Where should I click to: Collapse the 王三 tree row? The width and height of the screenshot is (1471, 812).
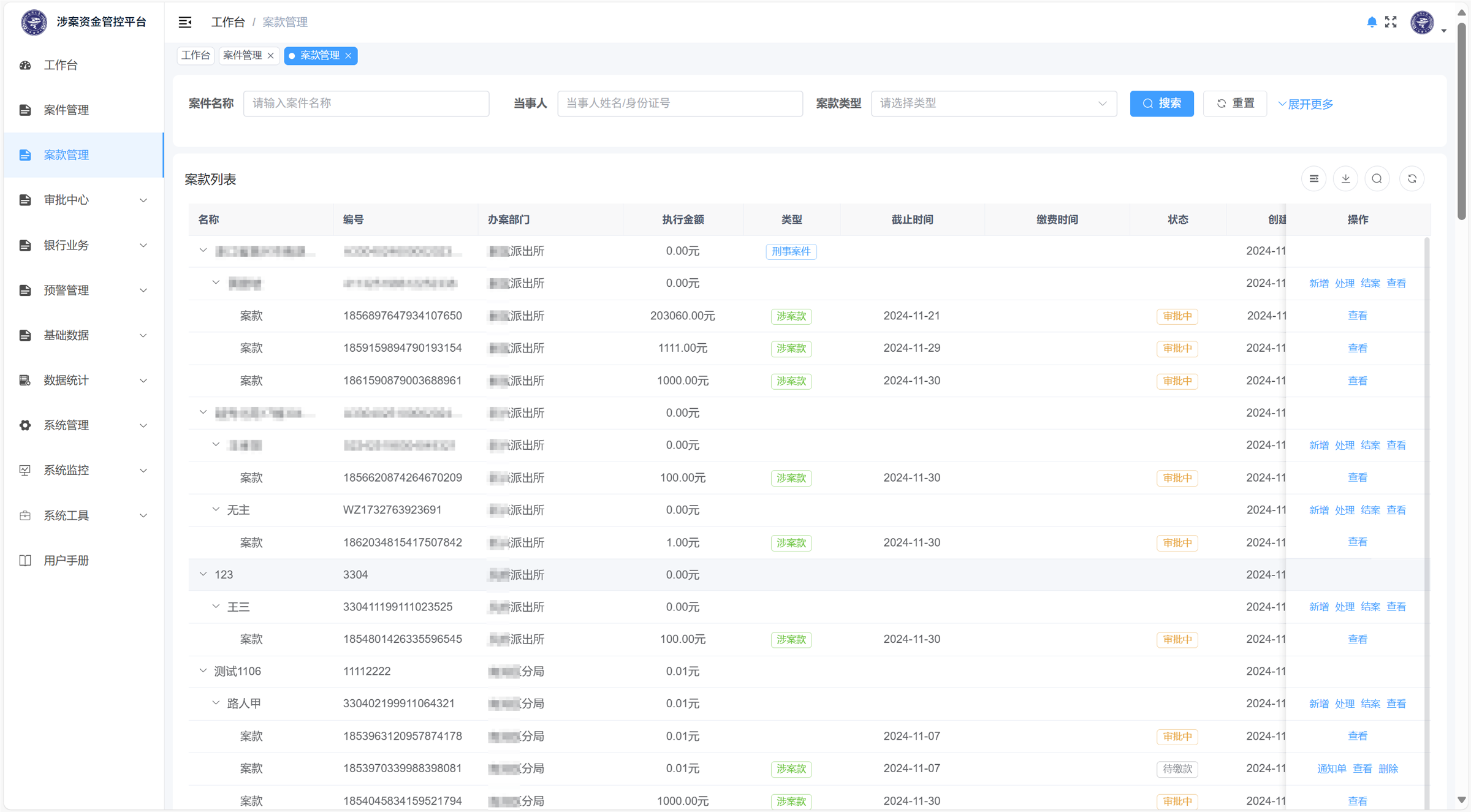[x=216, y=607]
